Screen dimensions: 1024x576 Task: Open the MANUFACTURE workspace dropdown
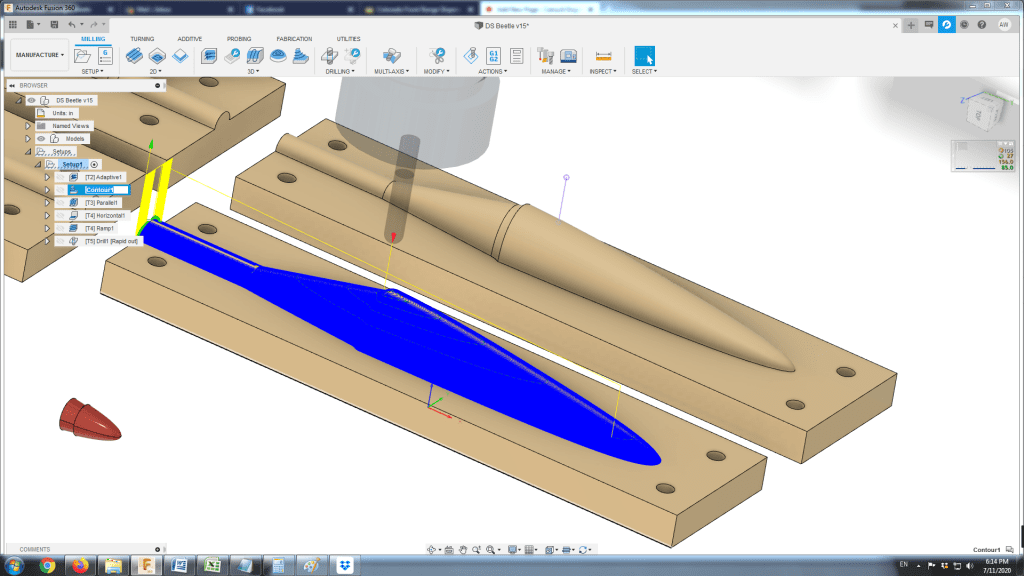(39, 55)
